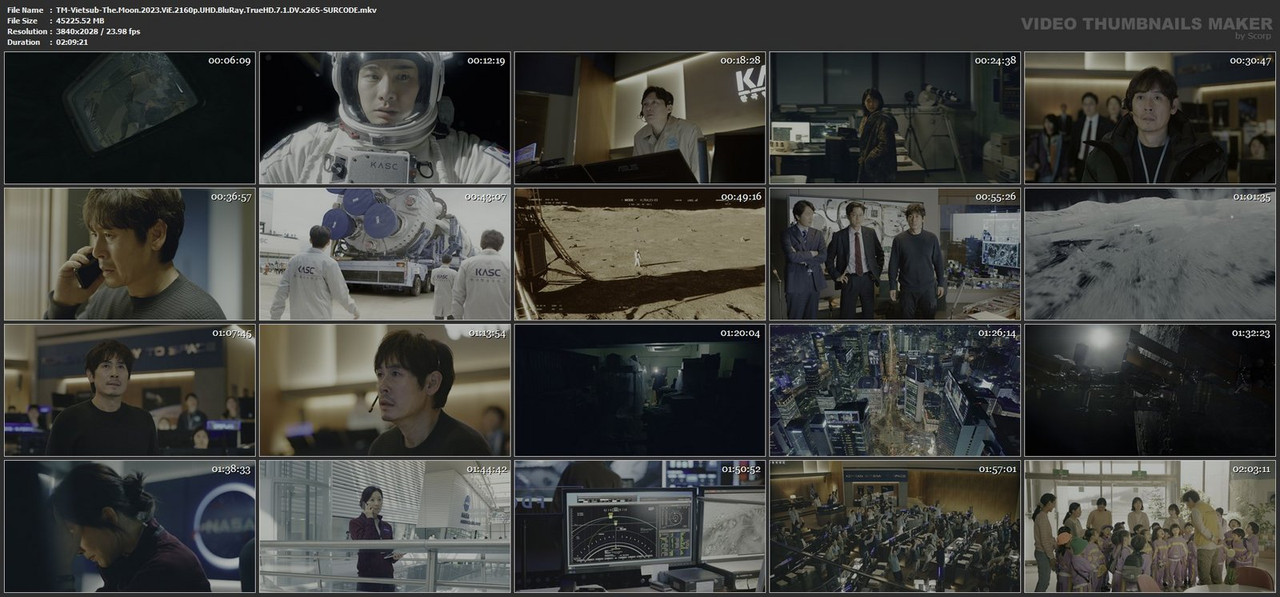Click the city aerial thumbnail at 01:26:14
This screenshot has height=597, width=1280.
895,390
